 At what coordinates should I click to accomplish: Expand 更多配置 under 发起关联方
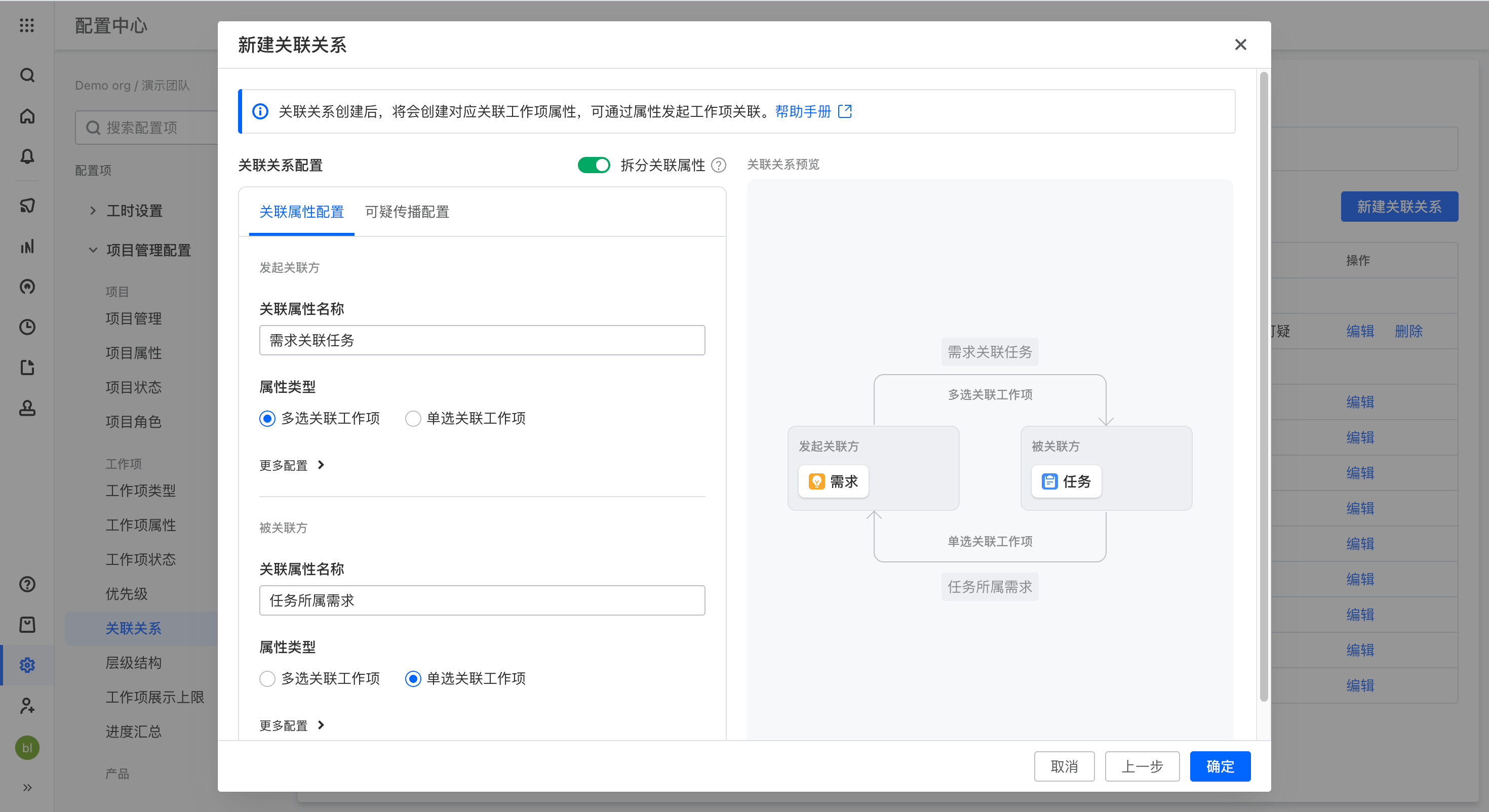tap(292, 465)
